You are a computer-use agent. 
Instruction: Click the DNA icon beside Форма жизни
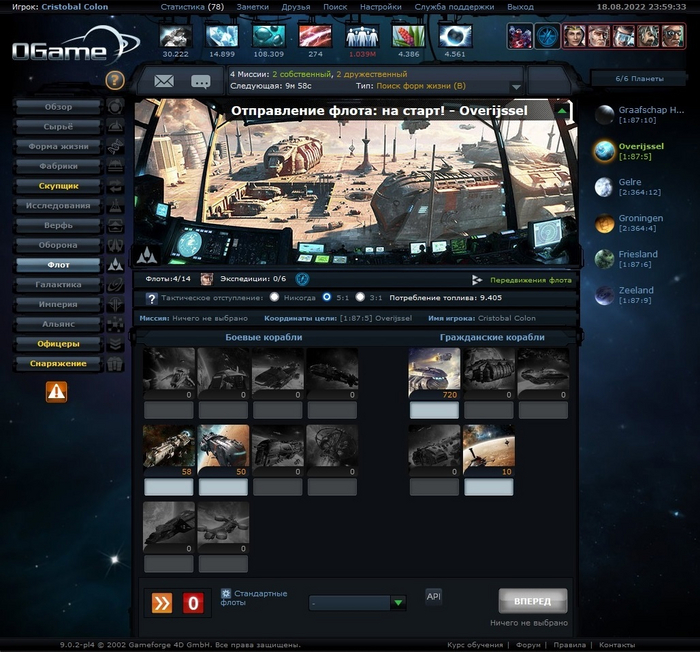pos(115,146)
